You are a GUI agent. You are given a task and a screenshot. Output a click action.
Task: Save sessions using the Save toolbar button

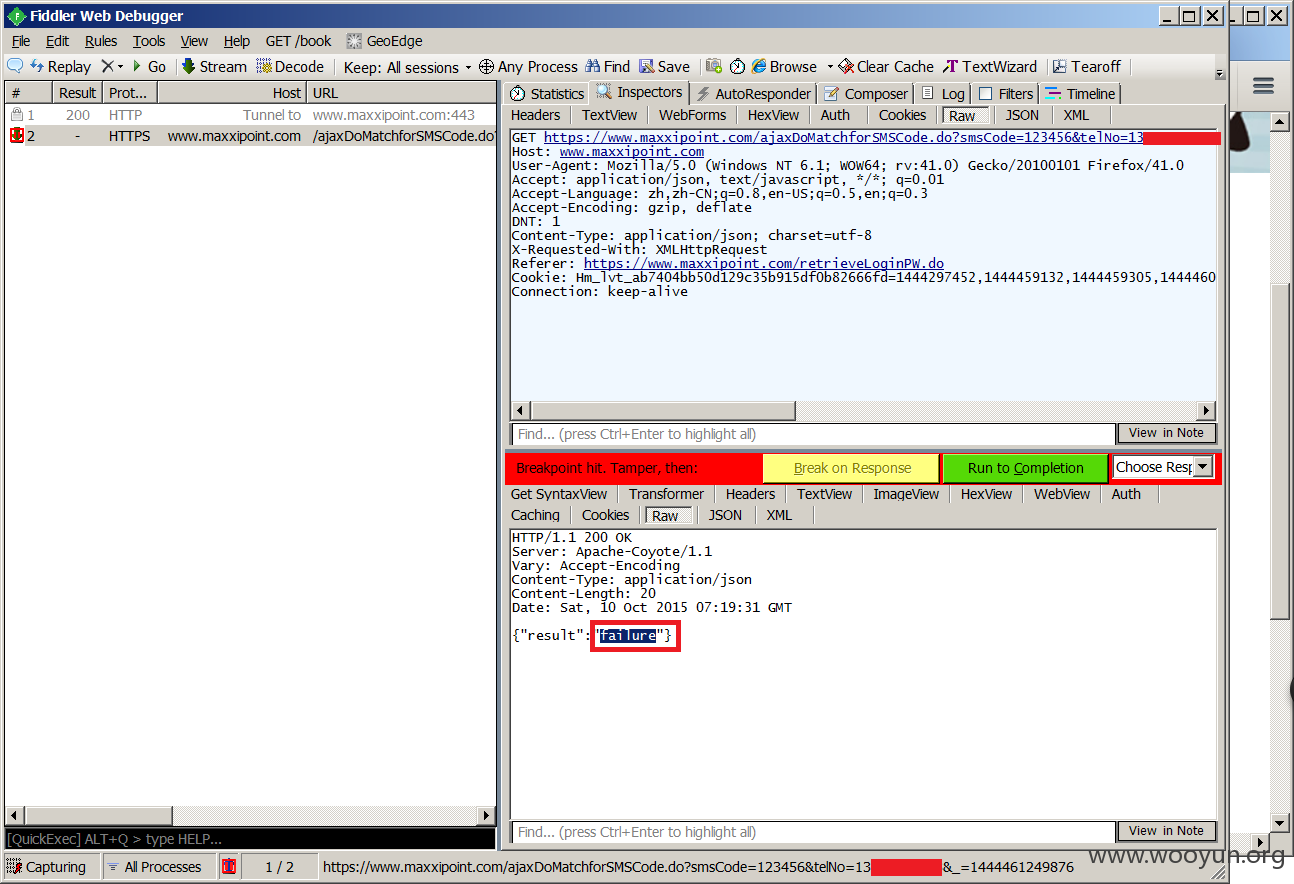click(x=665, y=66)
